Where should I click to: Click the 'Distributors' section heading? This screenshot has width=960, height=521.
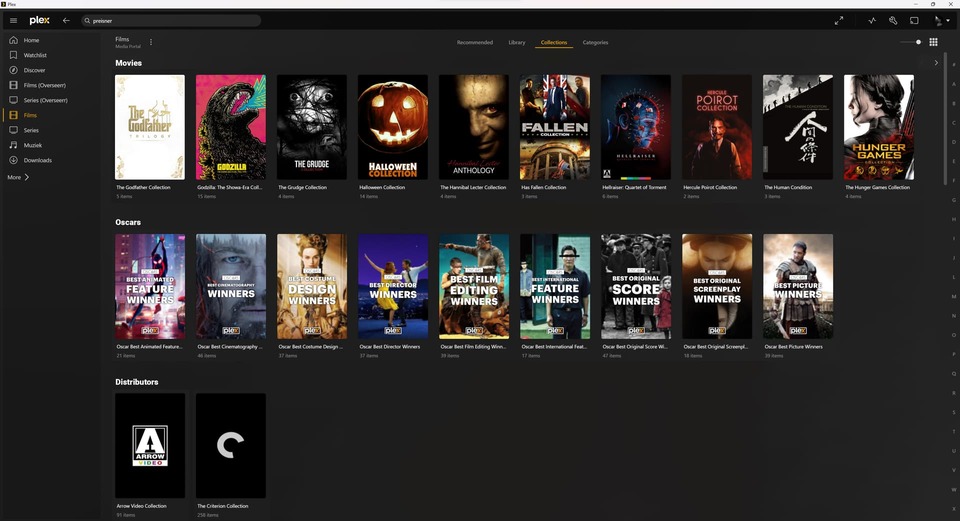tap(137, 381)
